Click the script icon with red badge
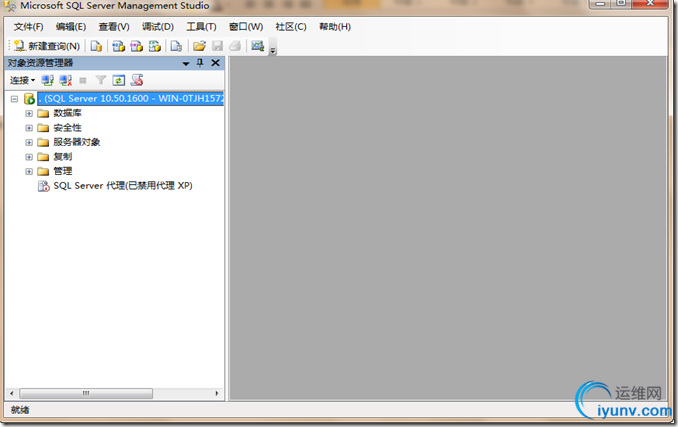The height and width of the screenshot is (427, 678). click(137, 80)
